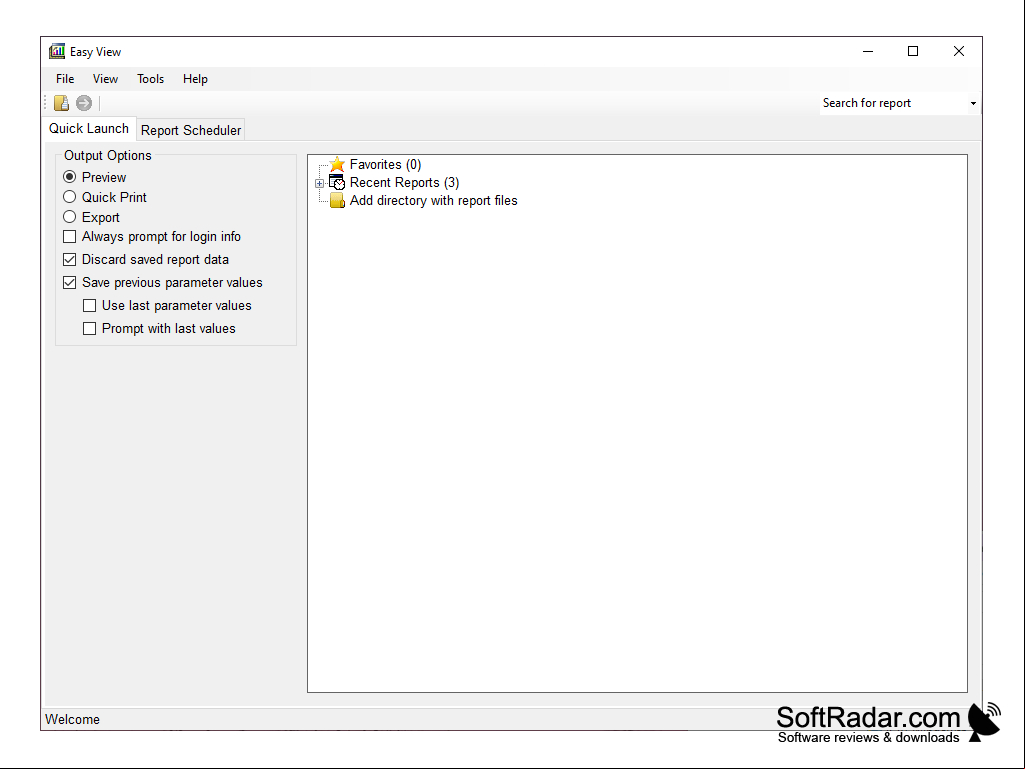This screenshot has width=1025, height=769.
Task: Choose the Export radio button
Action: (x=69, y=217)
